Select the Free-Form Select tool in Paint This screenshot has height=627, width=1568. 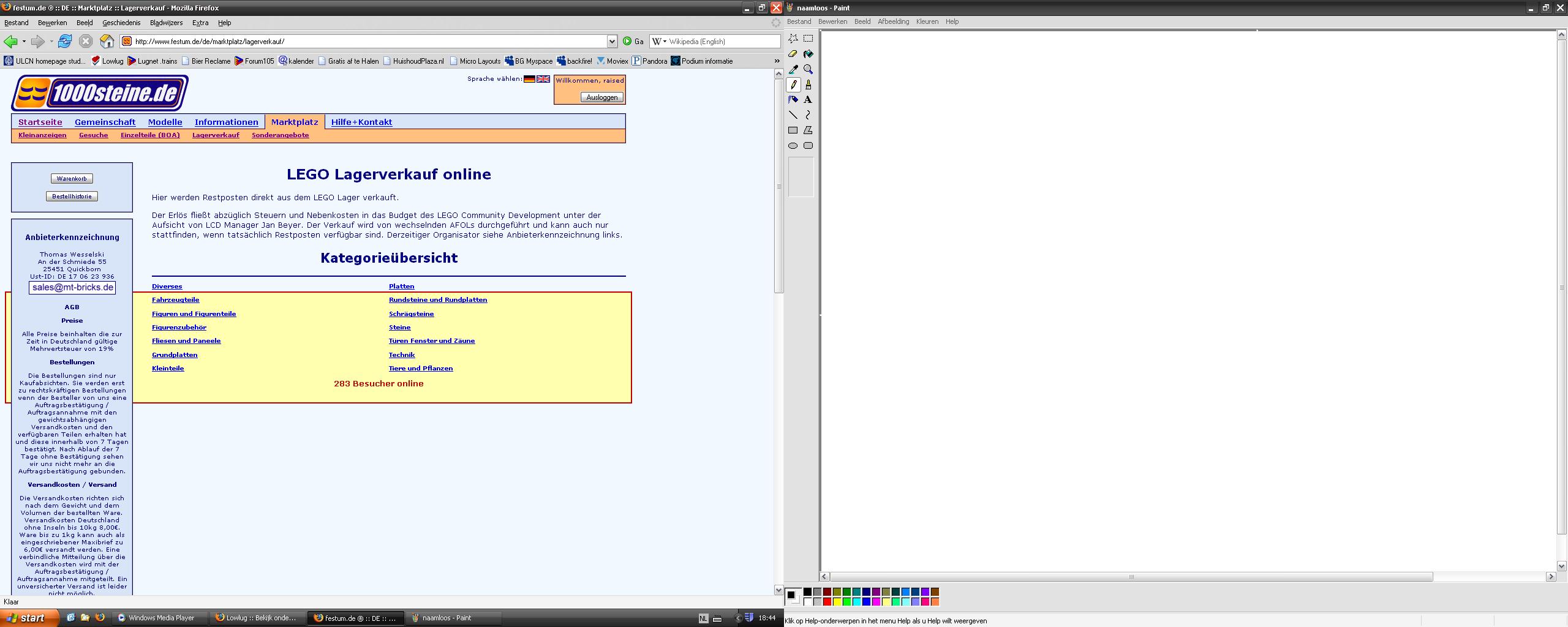click(793, 39)
